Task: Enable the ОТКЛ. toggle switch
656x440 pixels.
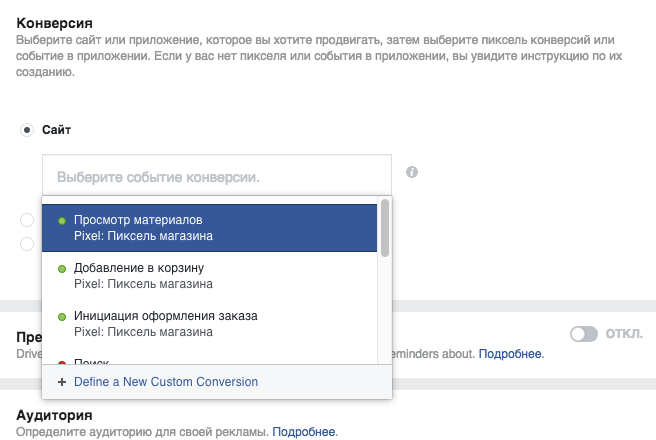Action: 584,334
